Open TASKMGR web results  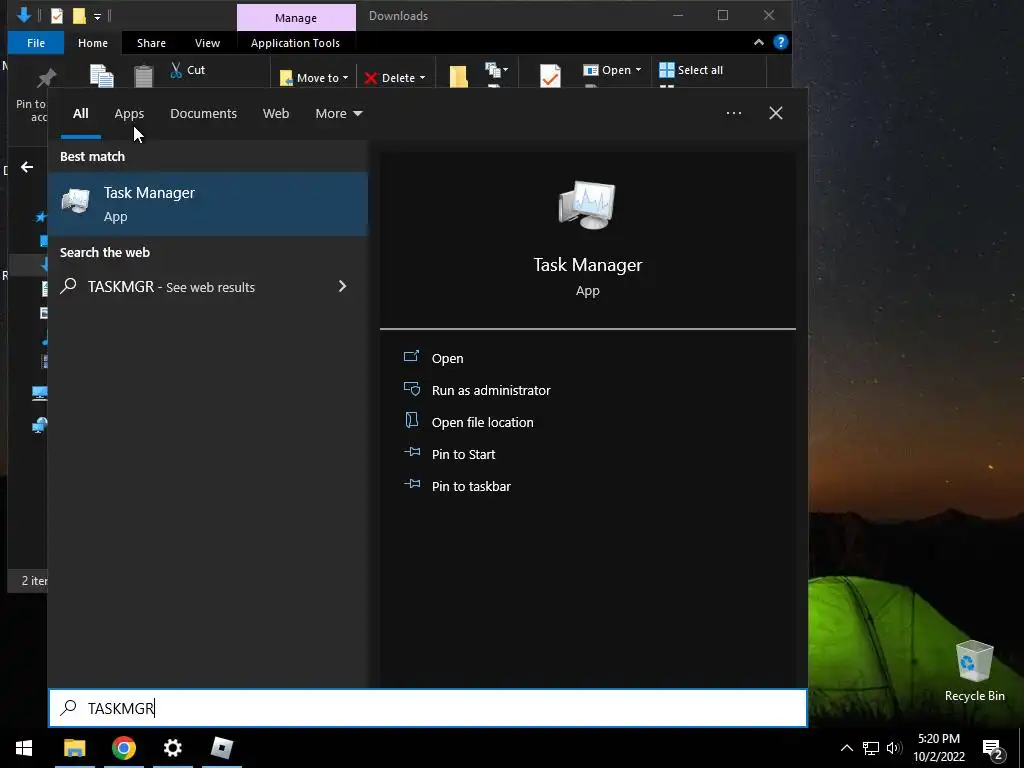click(x=208, y=287)
